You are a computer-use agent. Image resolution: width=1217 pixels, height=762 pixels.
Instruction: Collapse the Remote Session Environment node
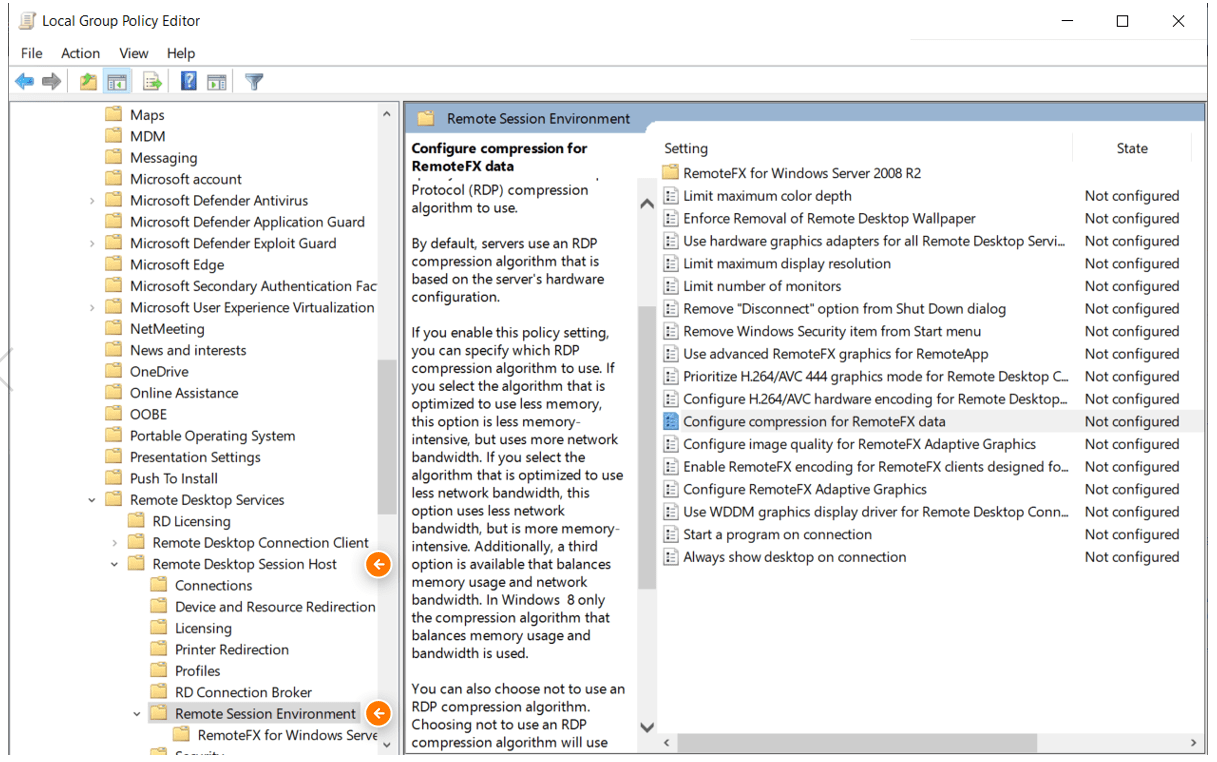point(137,714)
